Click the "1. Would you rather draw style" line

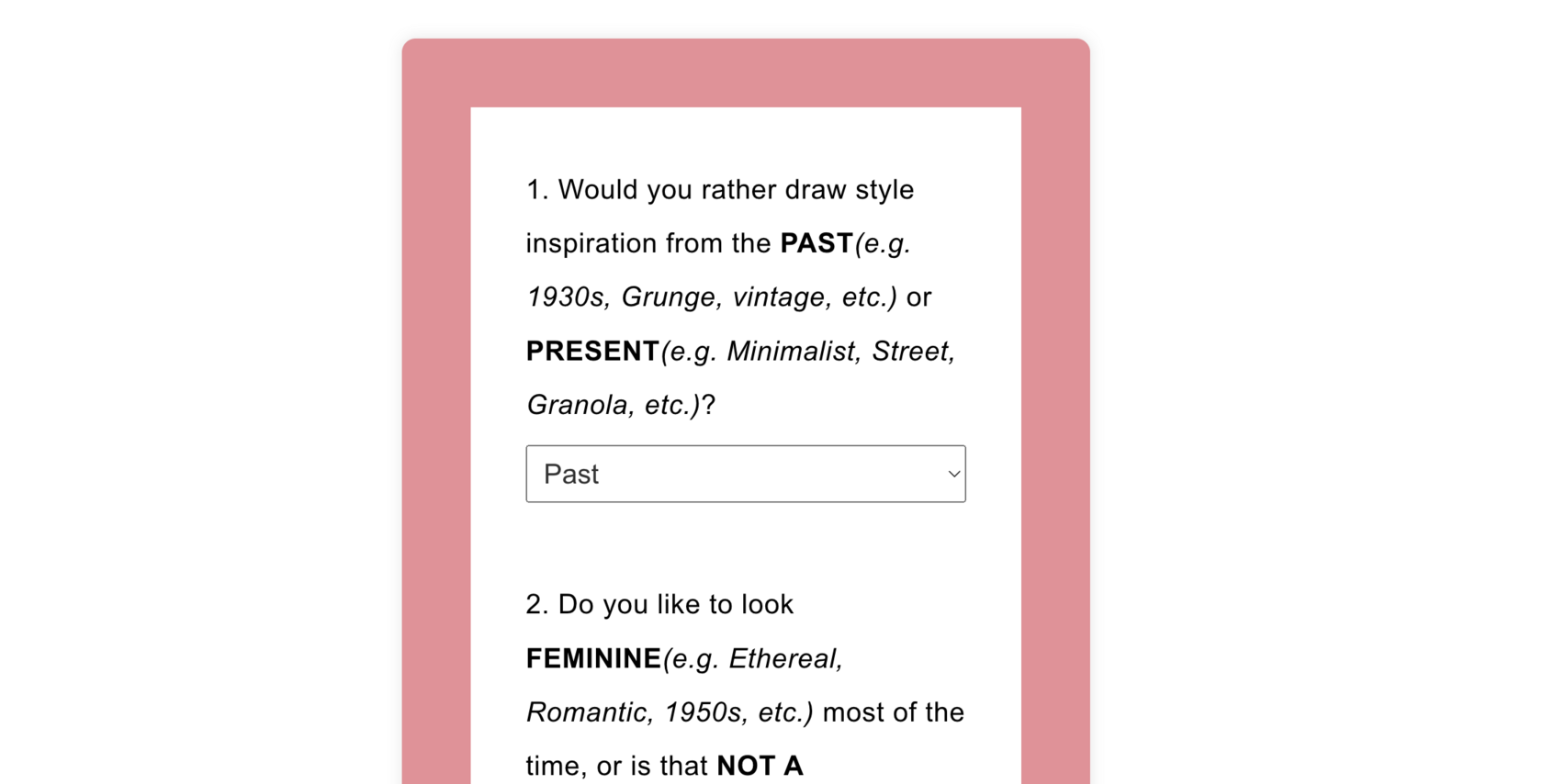(x=720, y=190)
